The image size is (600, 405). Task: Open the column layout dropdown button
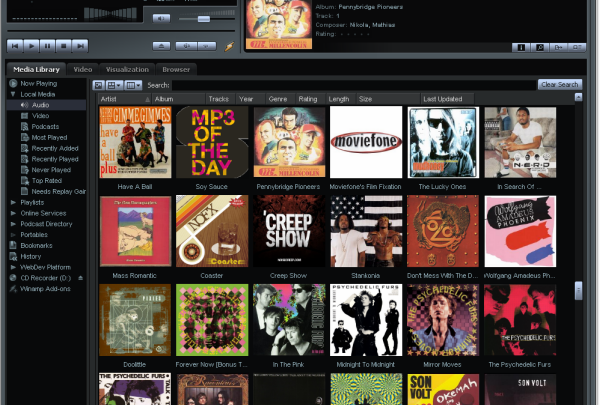(x=134, y=85)
